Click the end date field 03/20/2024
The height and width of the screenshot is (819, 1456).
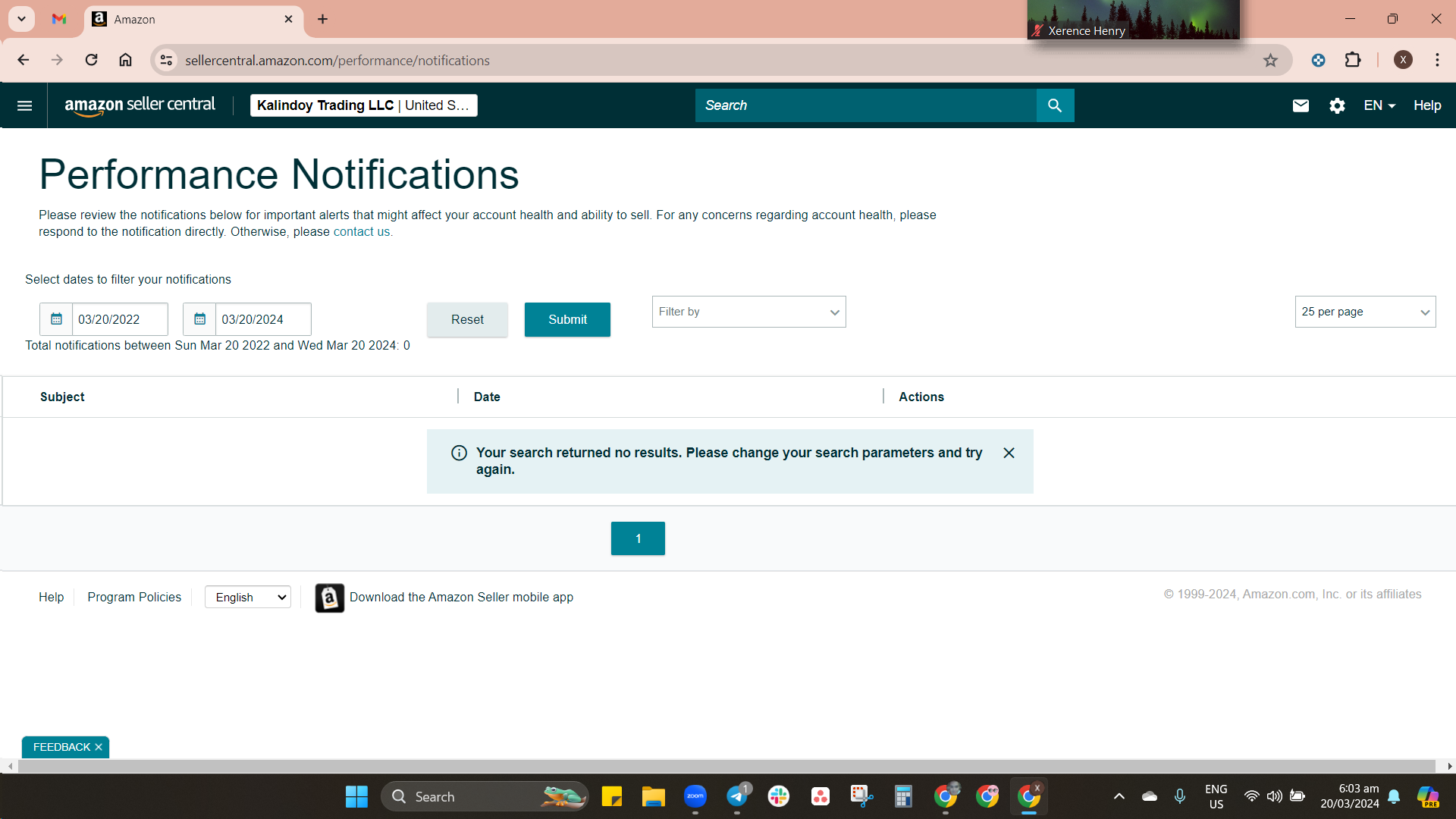[263, 319]
